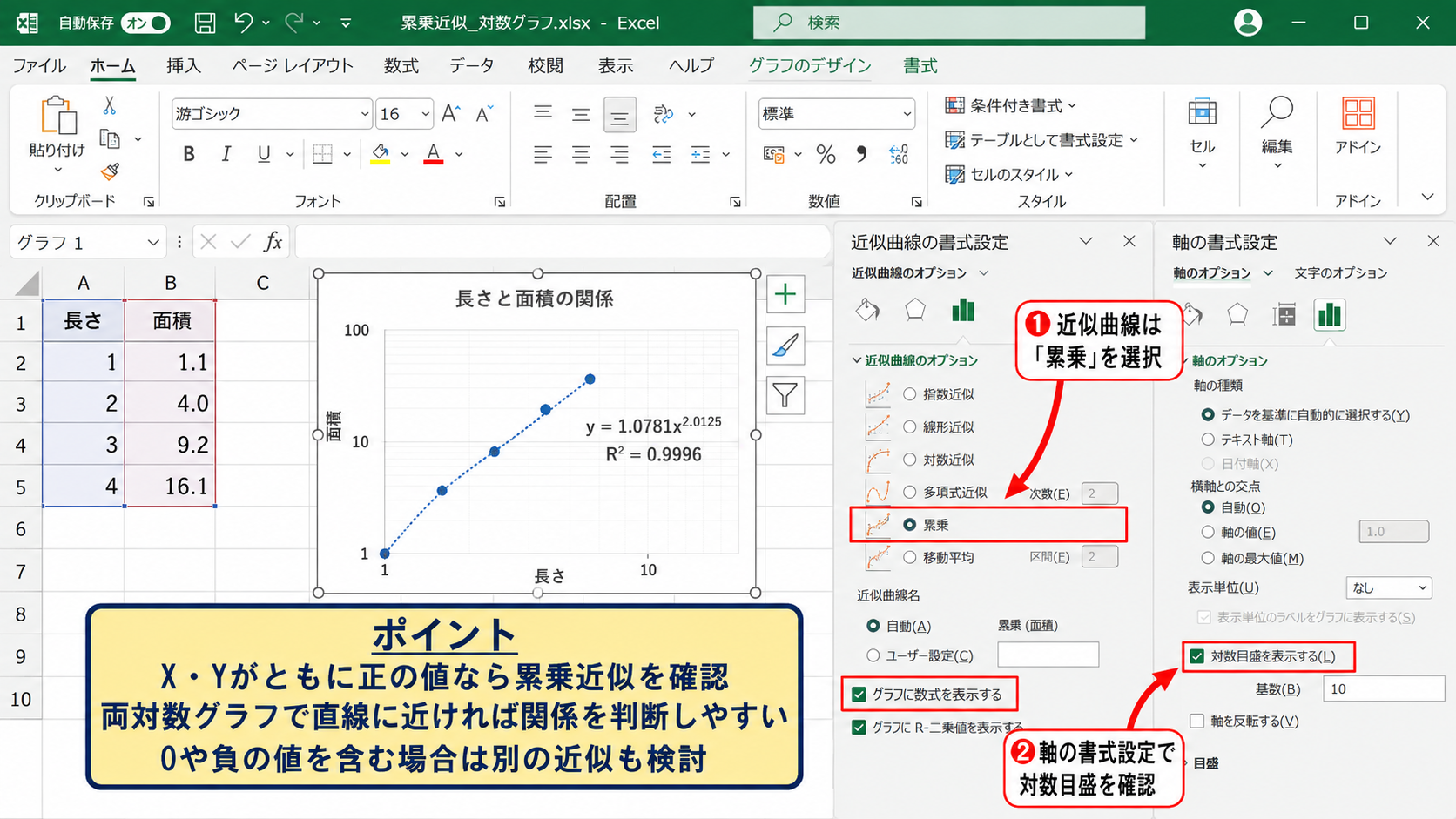Toggle Bold formatting
This screenshot has height=819, width=1456.
point(188,155)
